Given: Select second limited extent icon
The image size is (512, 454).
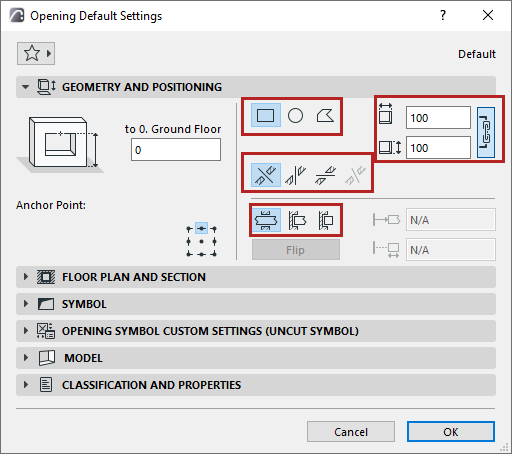Looking at the screenshot, I should tap(296, 220).
